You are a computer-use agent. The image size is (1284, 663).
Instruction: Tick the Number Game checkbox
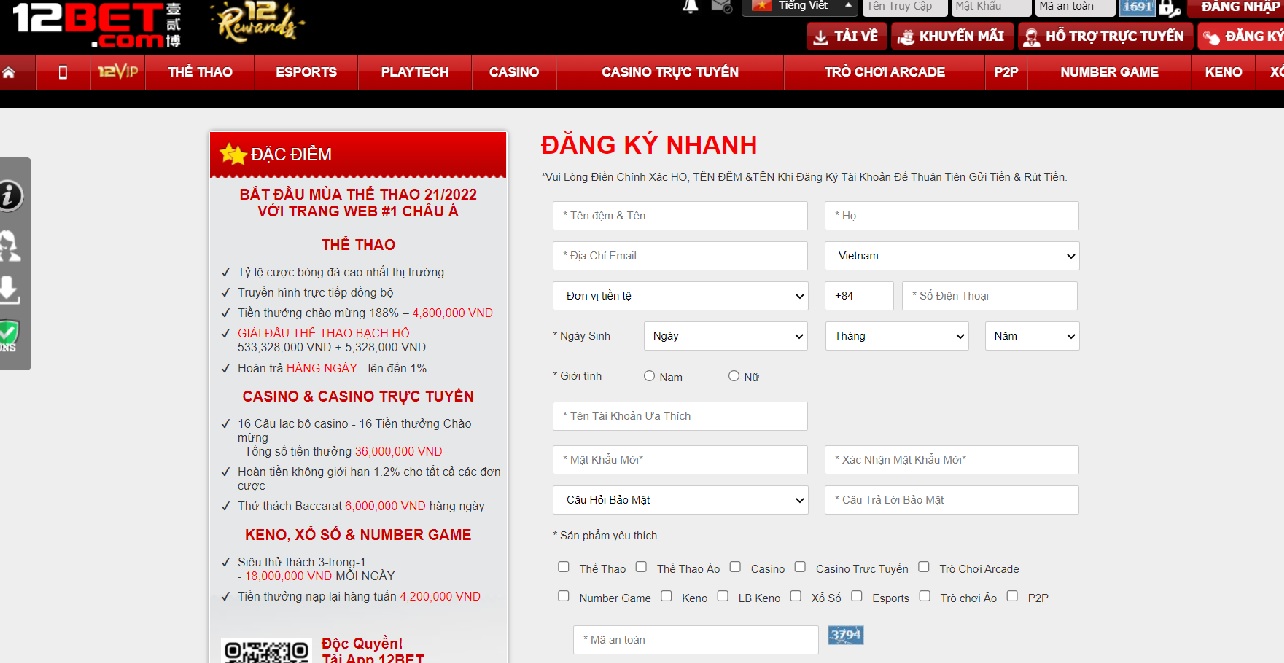coord(564,596)
